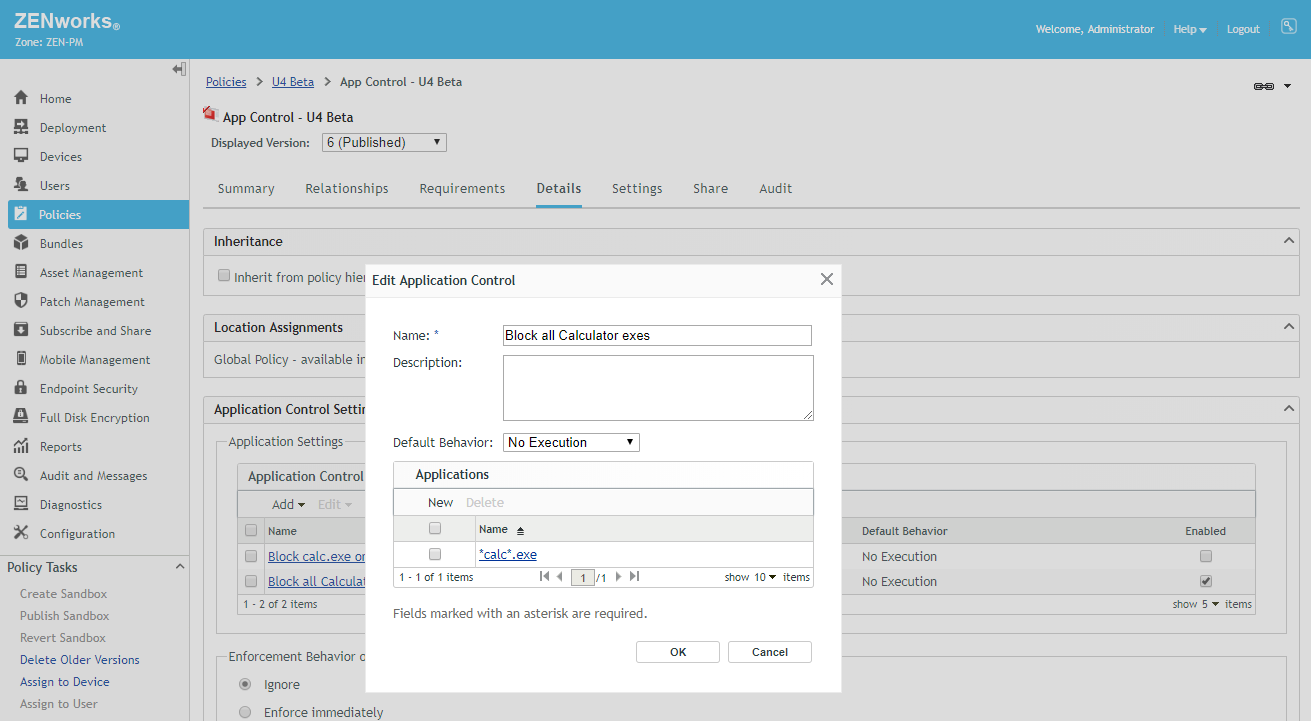The image size is (1311, 721).
Task: Check the Block all Calculator row checkbox
Action: (x=251, y=581)
